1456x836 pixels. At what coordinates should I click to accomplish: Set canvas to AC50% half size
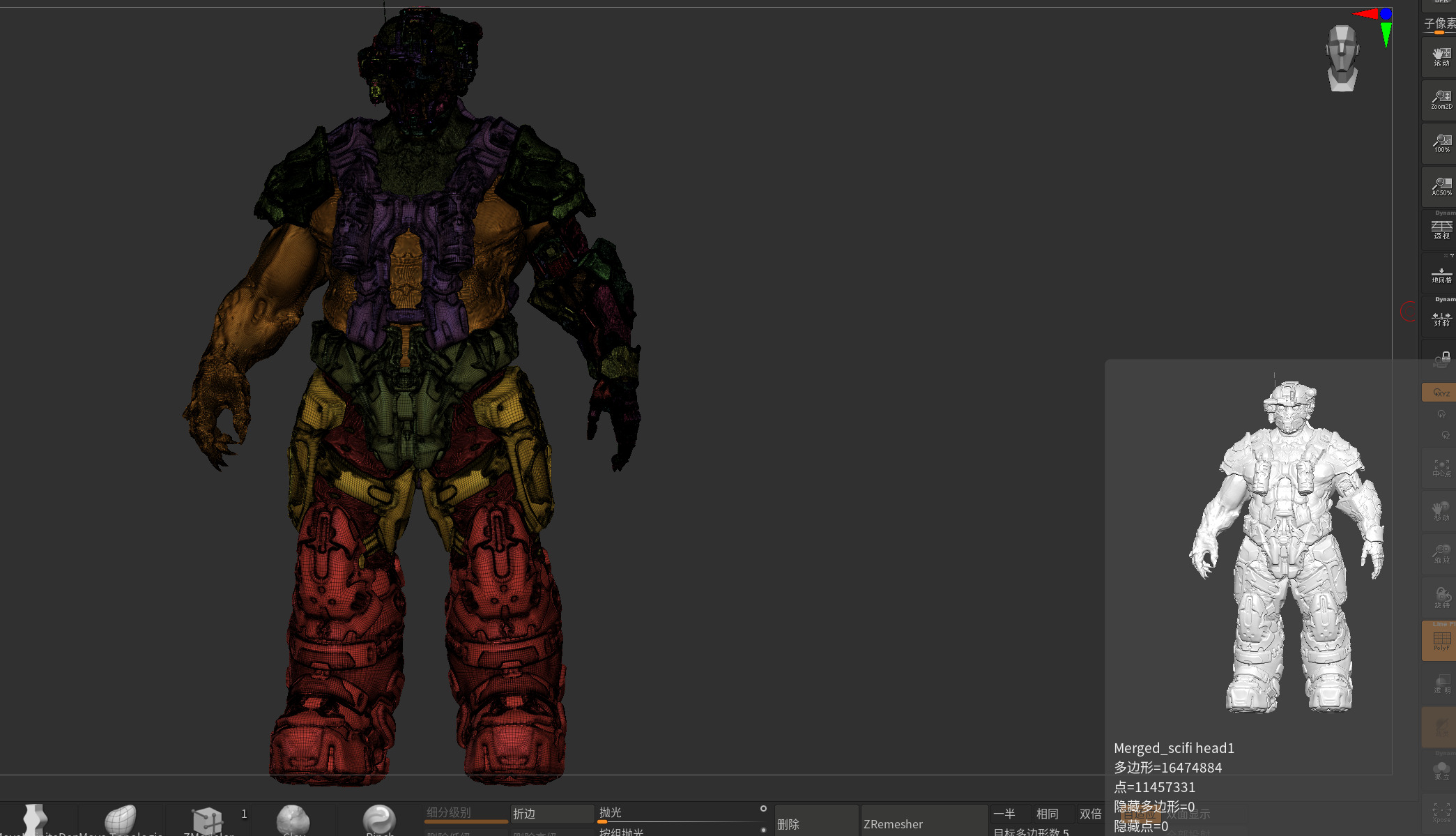pos(1440,186)
